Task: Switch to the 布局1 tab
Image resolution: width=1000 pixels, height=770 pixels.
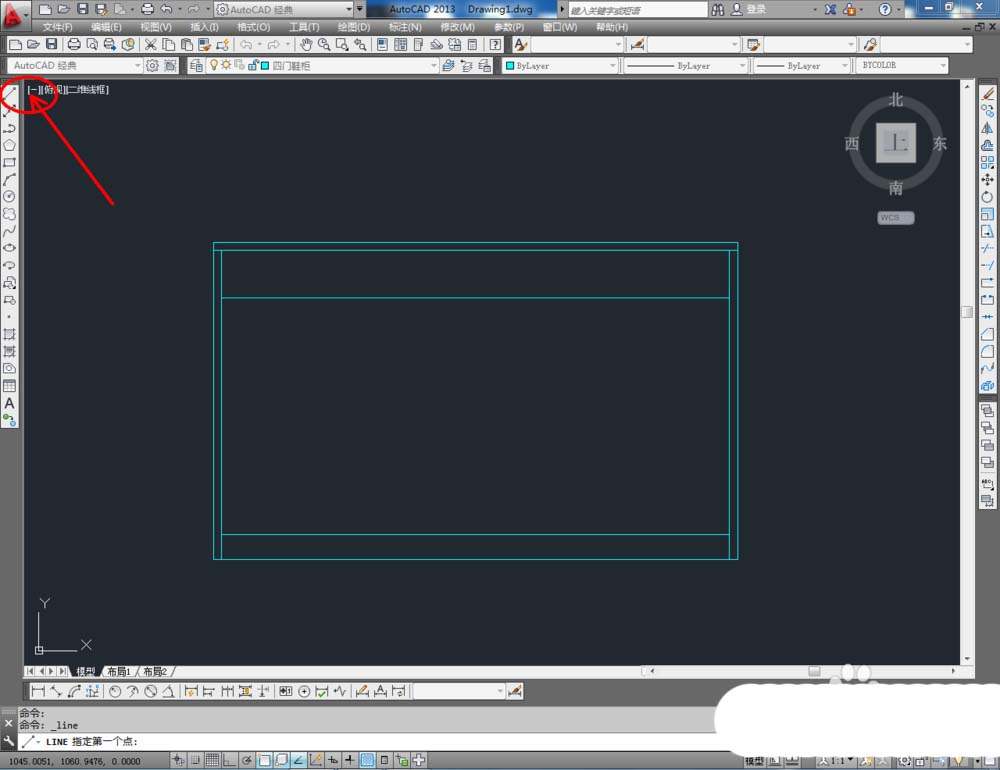Action: pos(119,671)
